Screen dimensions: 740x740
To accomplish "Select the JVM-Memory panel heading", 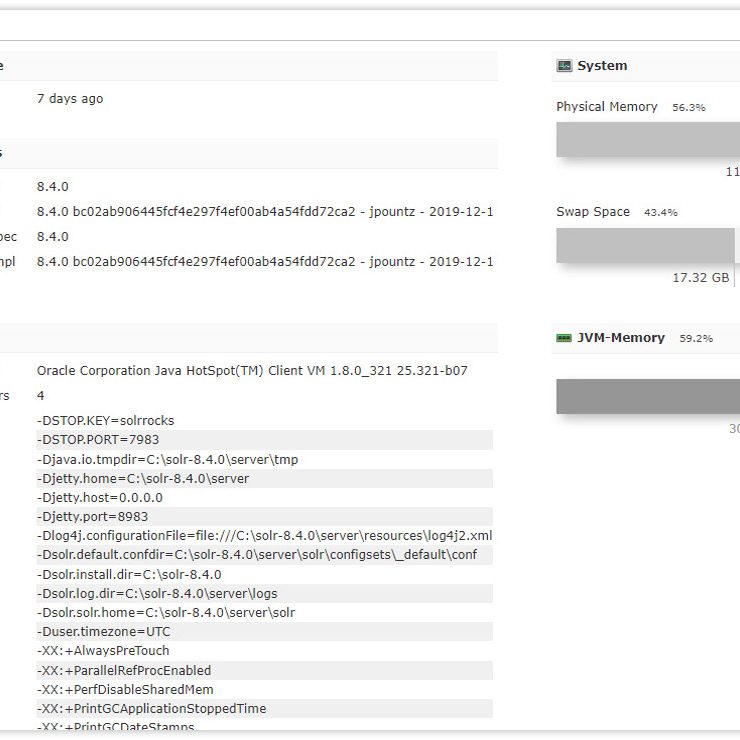I will (x=620, y=338).
